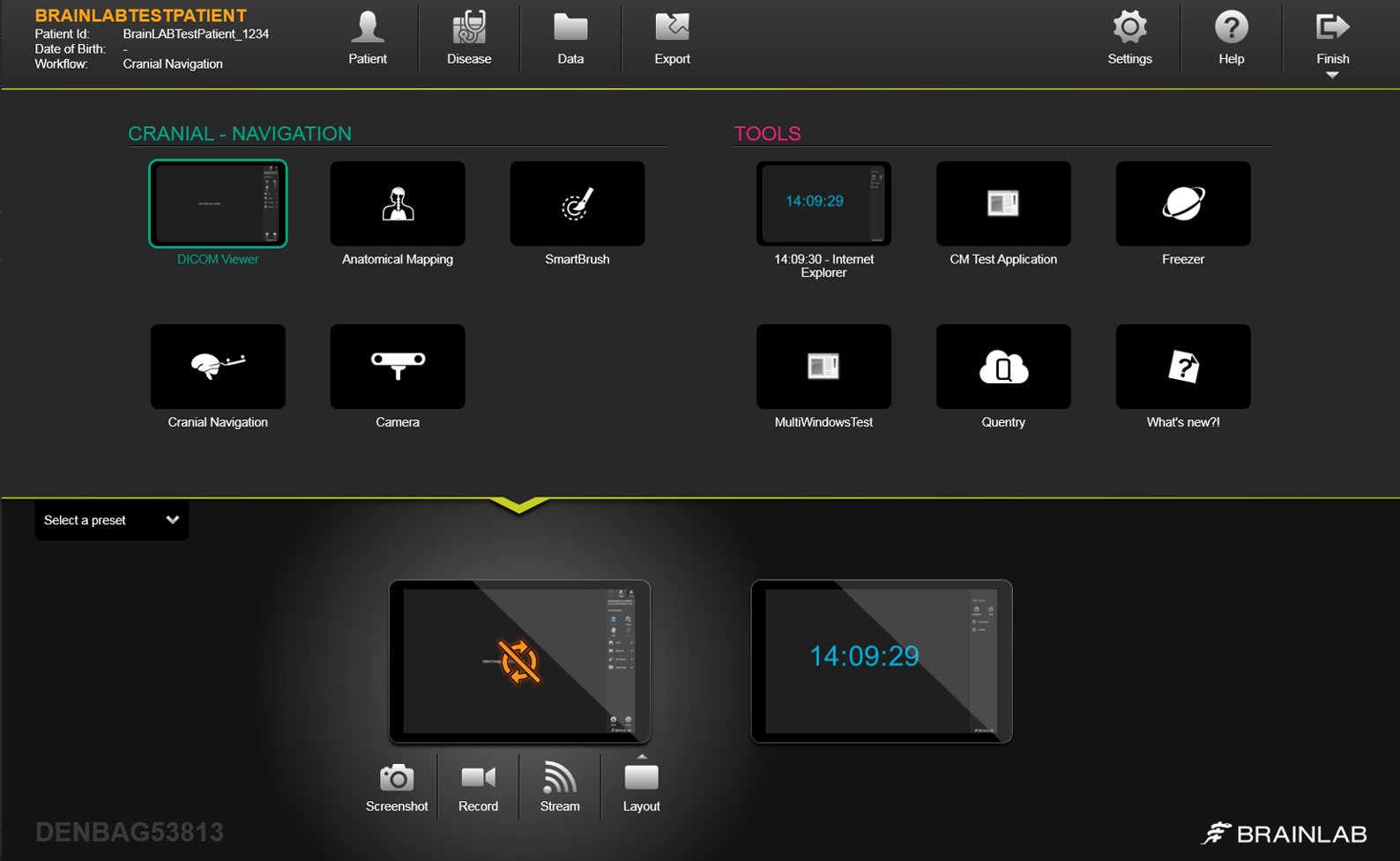Open What's new?! tile
Screen dimensions: 1400x861
(x=1183, y=367)
